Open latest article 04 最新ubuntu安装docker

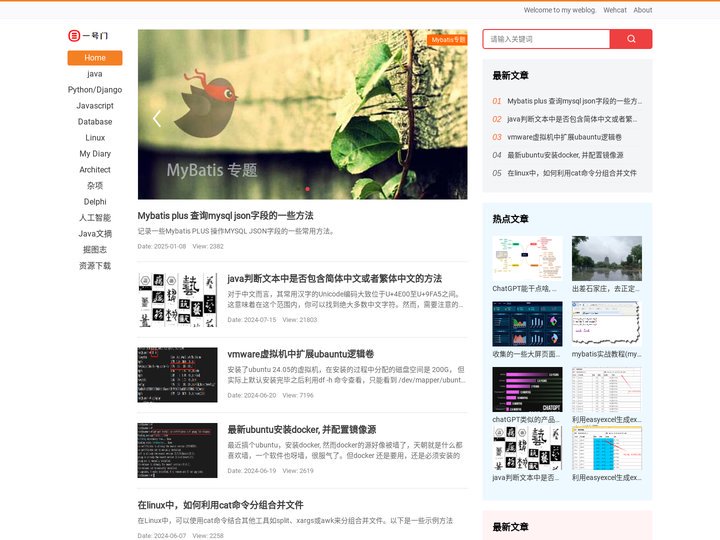[565, 155]
